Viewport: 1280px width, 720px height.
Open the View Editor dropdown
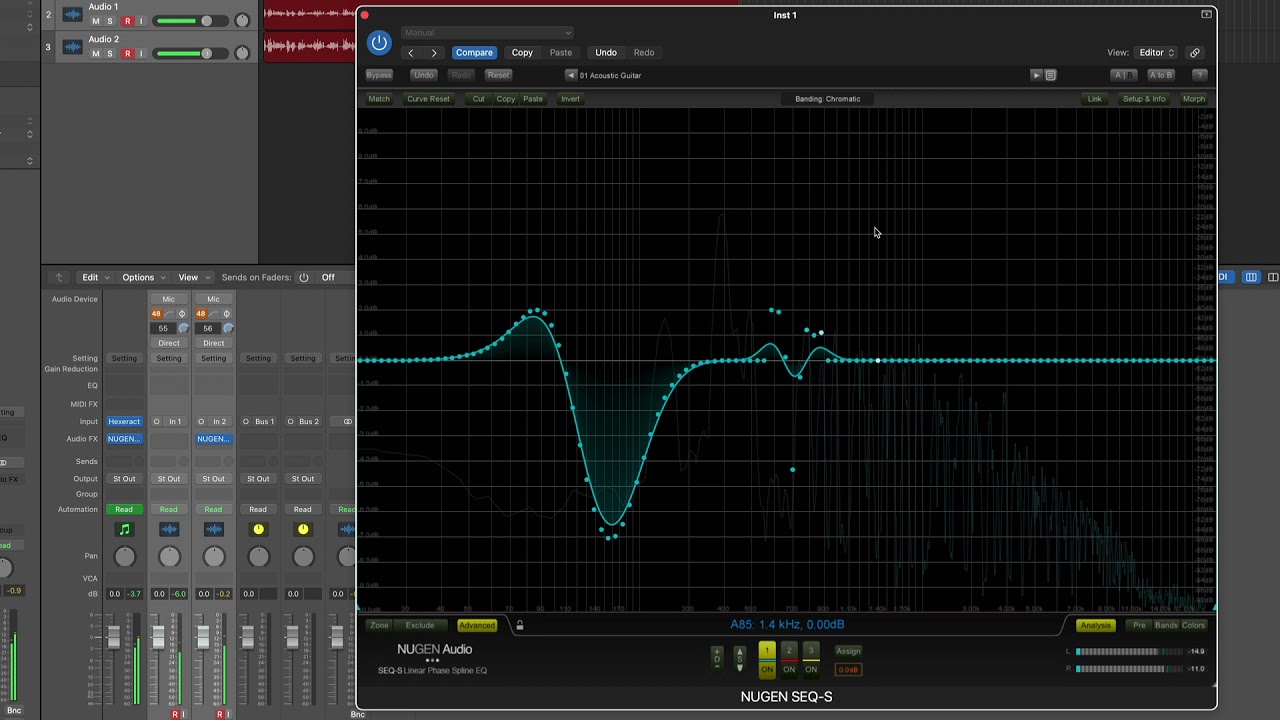(x=1157, y=53)
